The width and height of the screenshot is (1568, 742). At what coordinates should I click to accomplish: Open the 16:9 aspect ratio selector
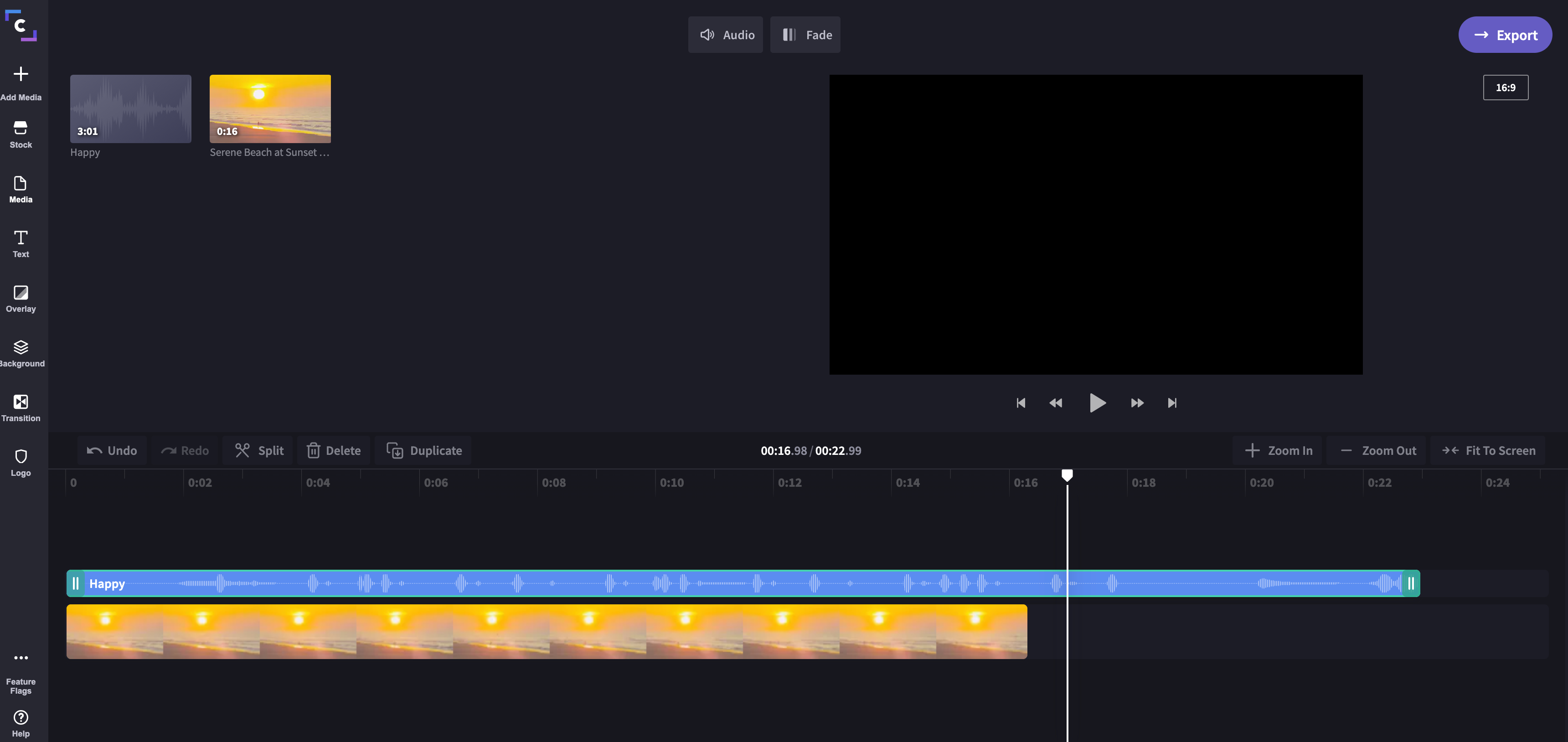(1505, 88)
